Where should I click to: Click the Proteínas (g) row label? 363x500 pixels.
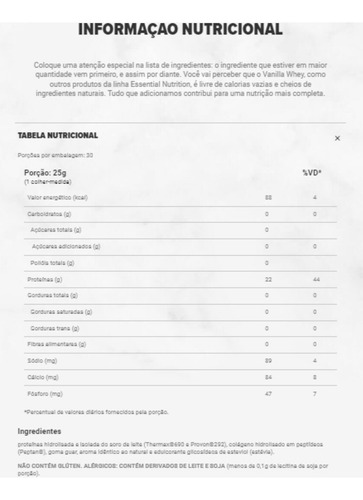coord(45,279)
